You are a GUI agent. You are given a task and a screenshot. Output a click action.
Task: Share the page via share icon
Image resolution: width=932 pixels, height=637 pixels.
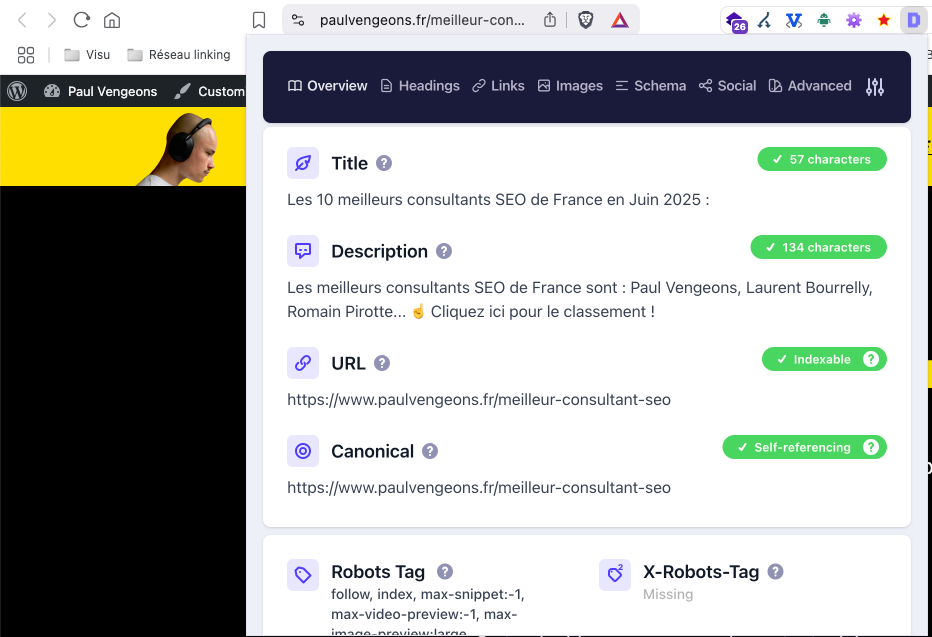[550, 20]
